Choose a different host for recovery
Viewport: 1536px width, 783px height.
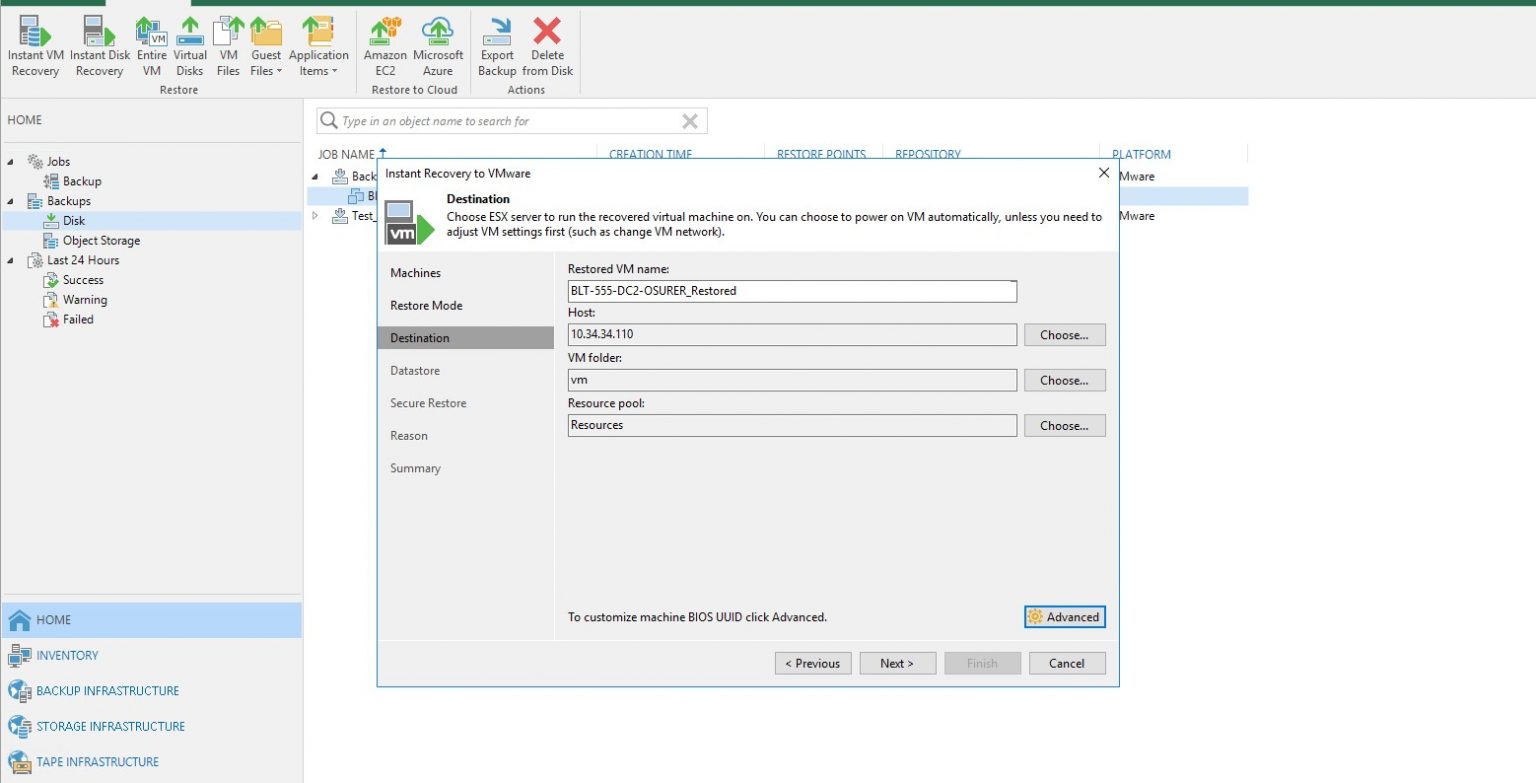click(1064, 334)
